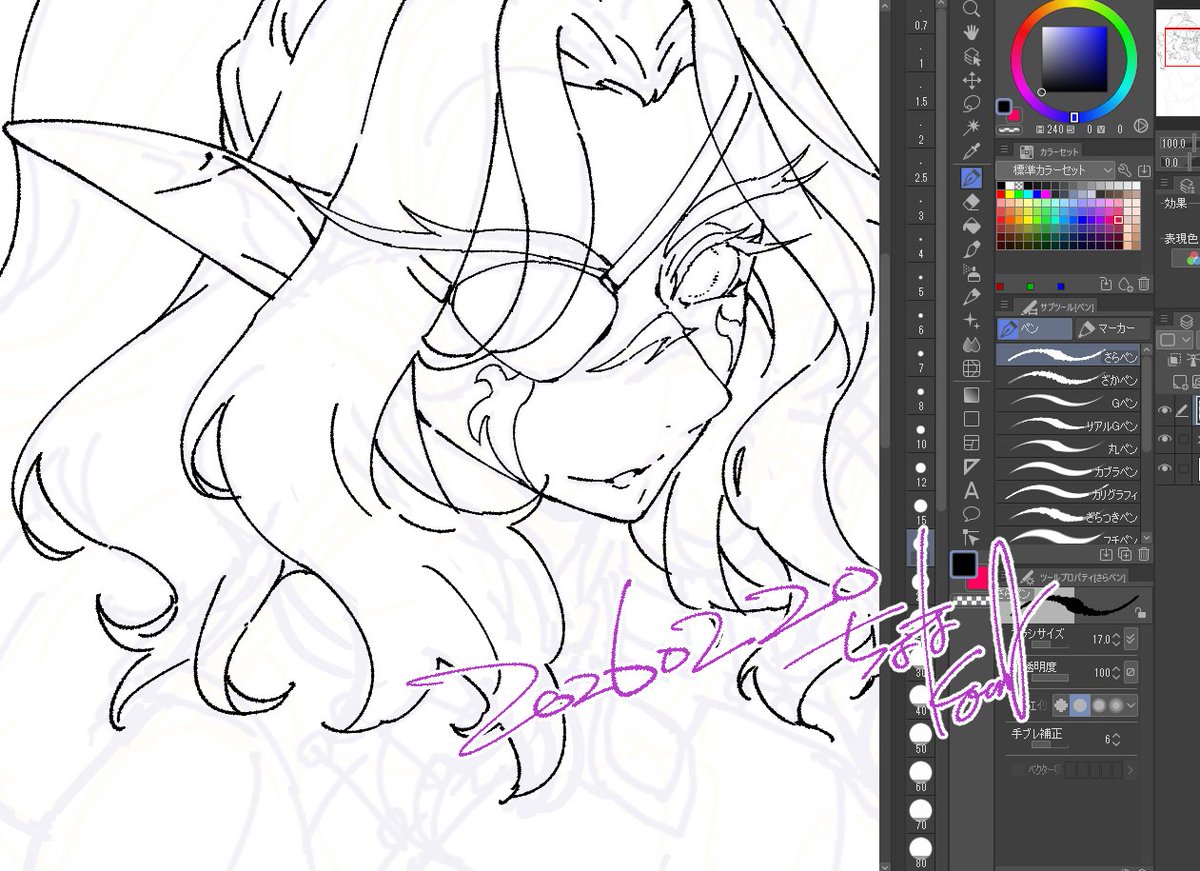Select the Auto select magic wand tool
The width and height of the screenshot is (1200, 871).
pyautogui.click(x=970, y=128)
